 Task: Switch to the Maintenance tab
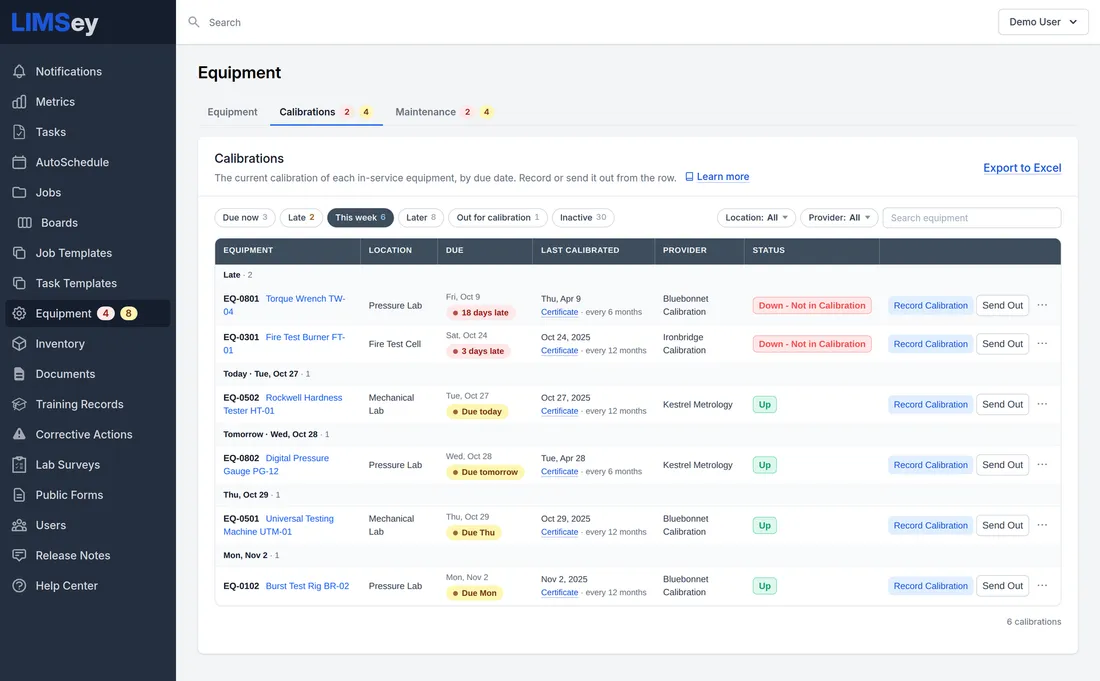point(444,112)
